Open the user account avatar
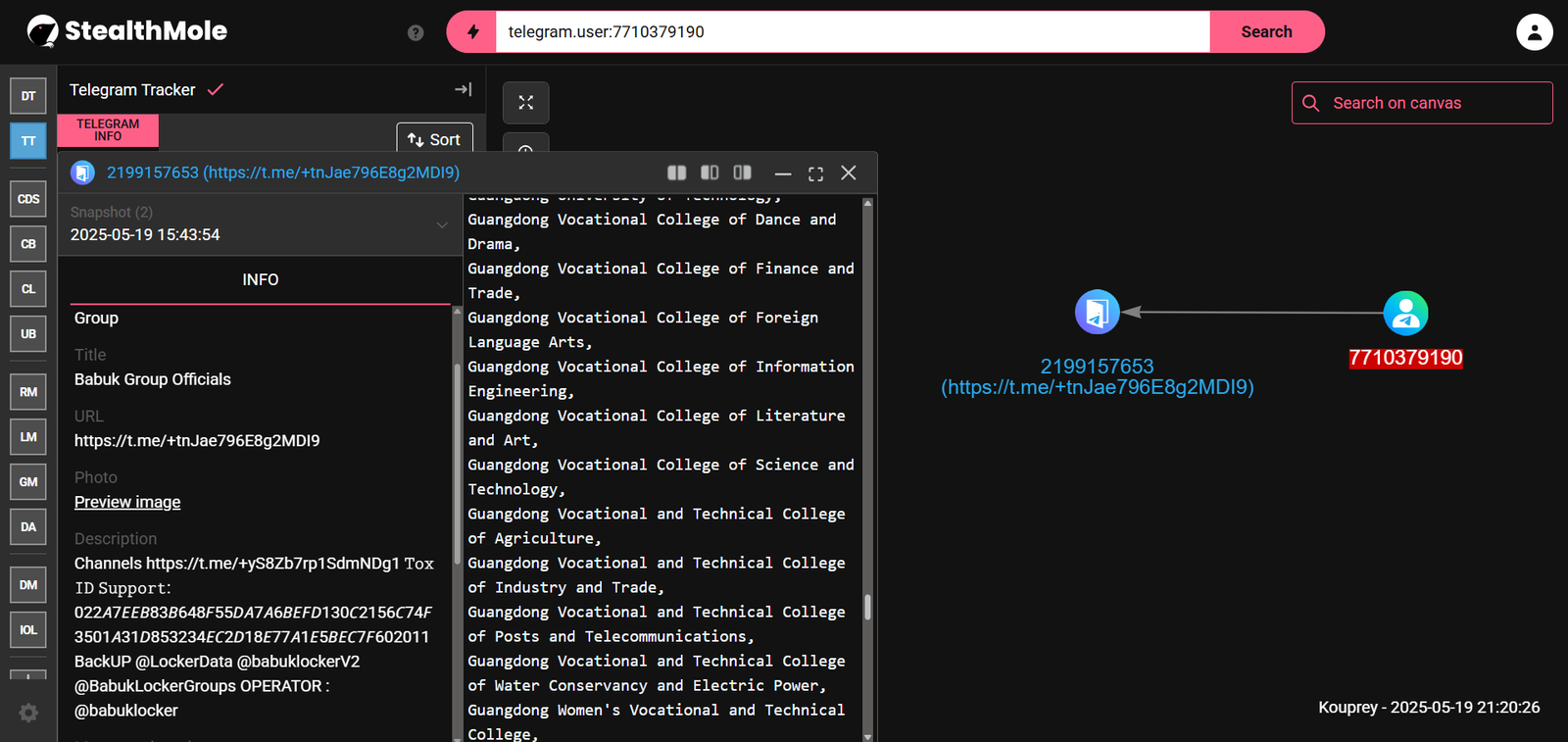Viewport: 1568px width, 742px height. (x=1534, y=31)
